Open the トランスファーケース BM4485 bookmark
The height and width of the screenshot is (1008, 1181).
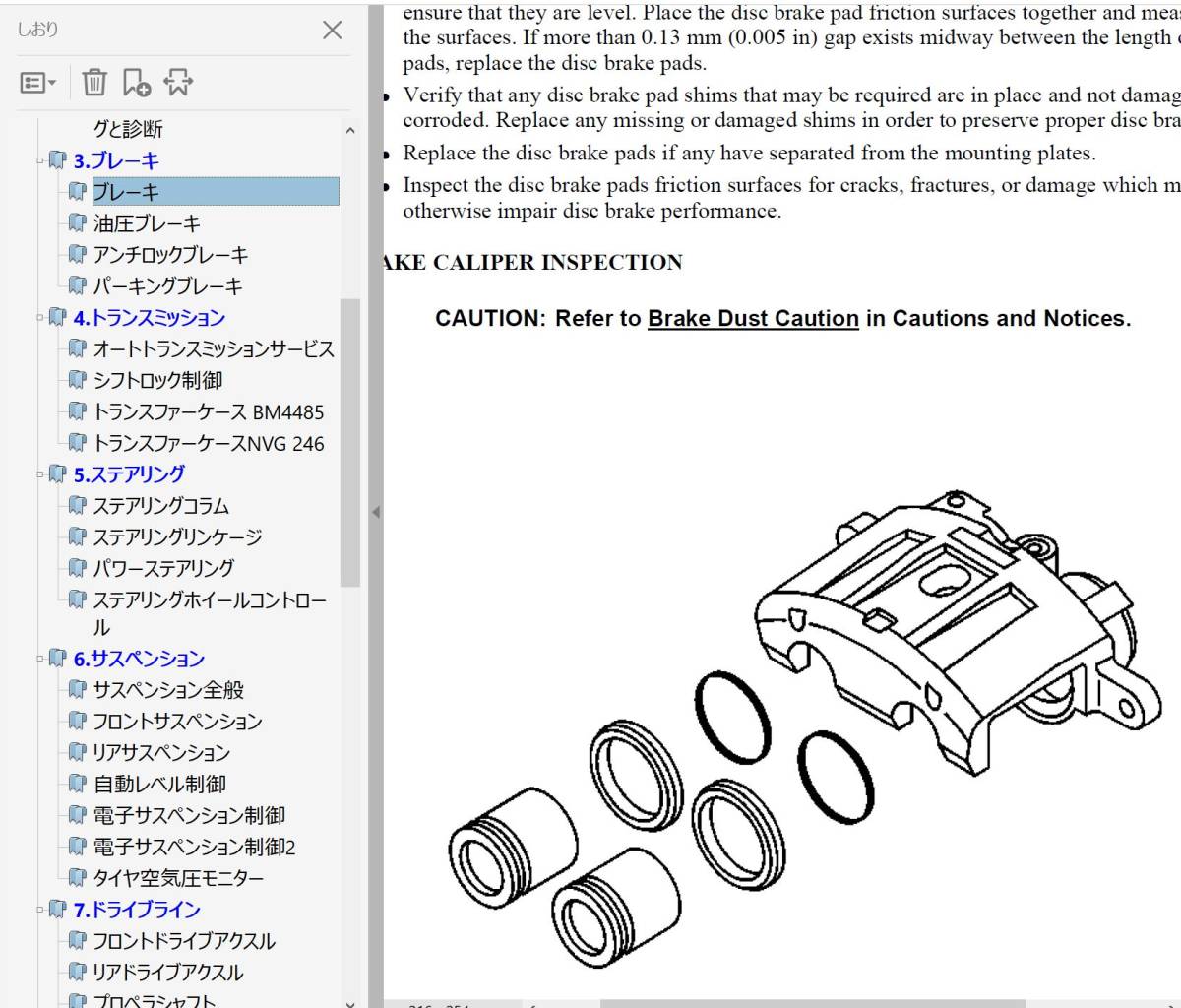208,411
